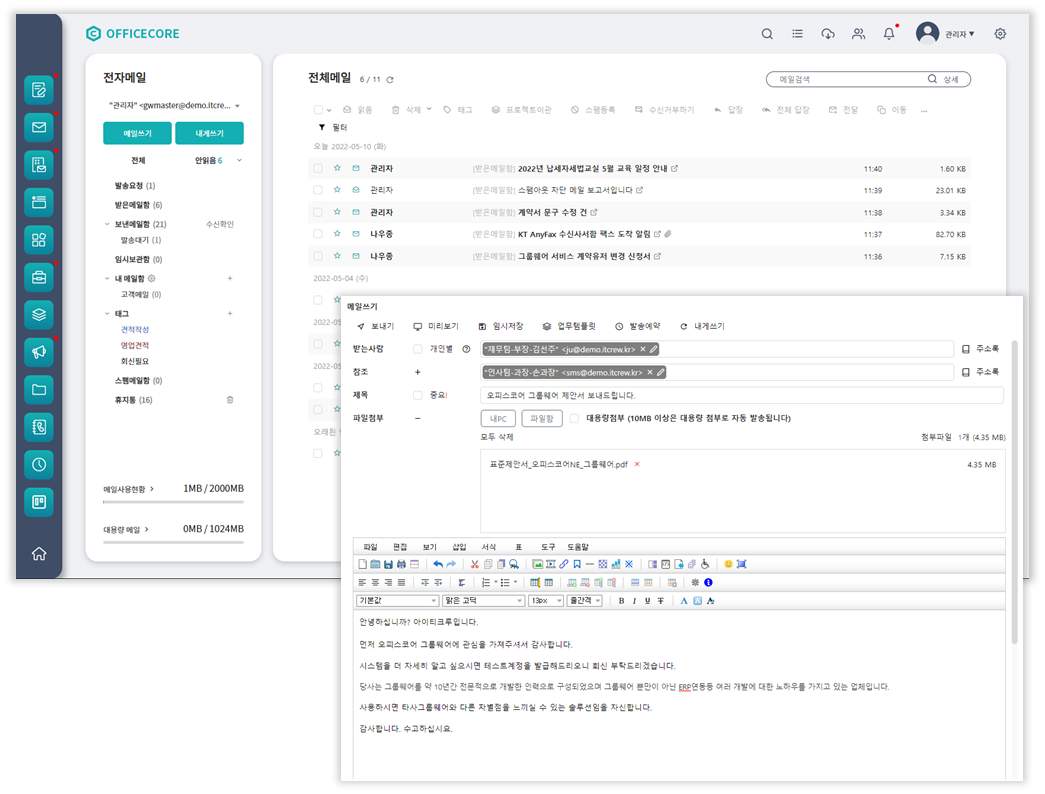Open the settings gear in header

click(x=1000, y=34)
